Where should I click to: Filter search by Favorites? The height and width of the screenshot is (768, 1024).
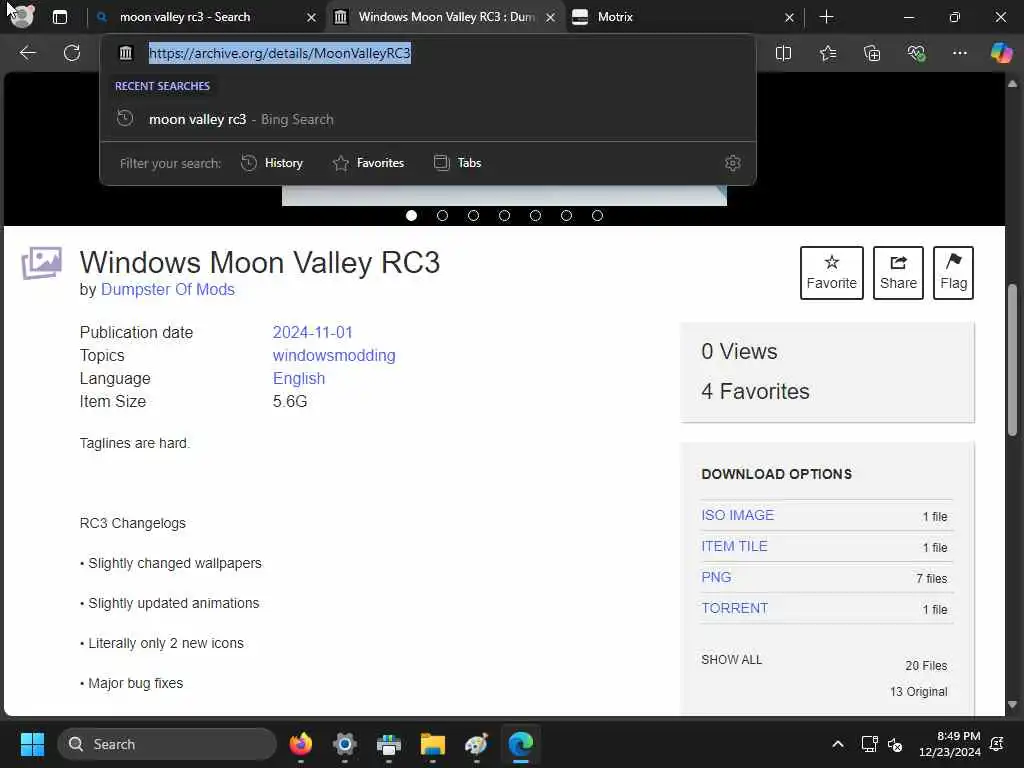369,163
